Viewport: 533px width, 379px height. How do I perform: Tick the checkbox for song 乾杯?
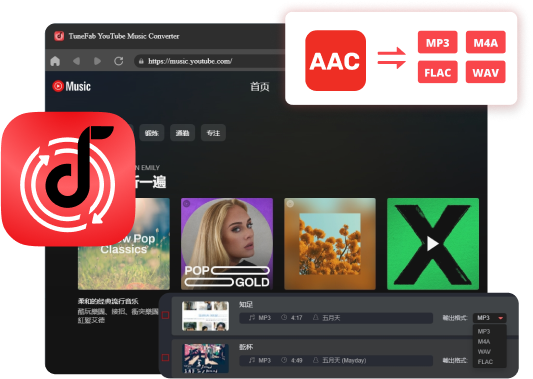166,358
